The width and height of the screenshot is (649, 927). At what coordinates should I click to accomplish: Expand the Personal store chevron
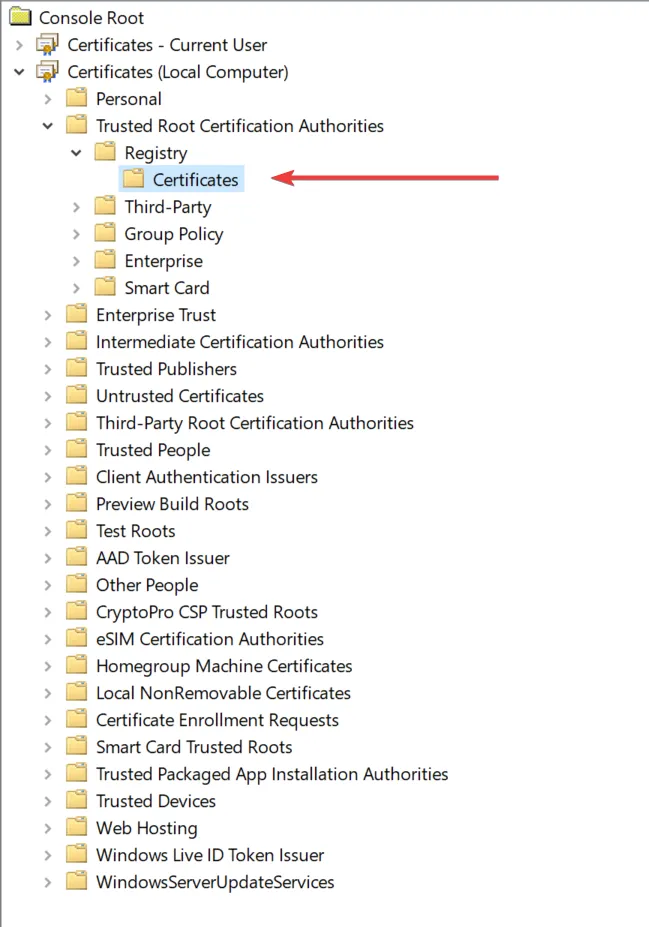pyautogui.click(x=48, y=99)
